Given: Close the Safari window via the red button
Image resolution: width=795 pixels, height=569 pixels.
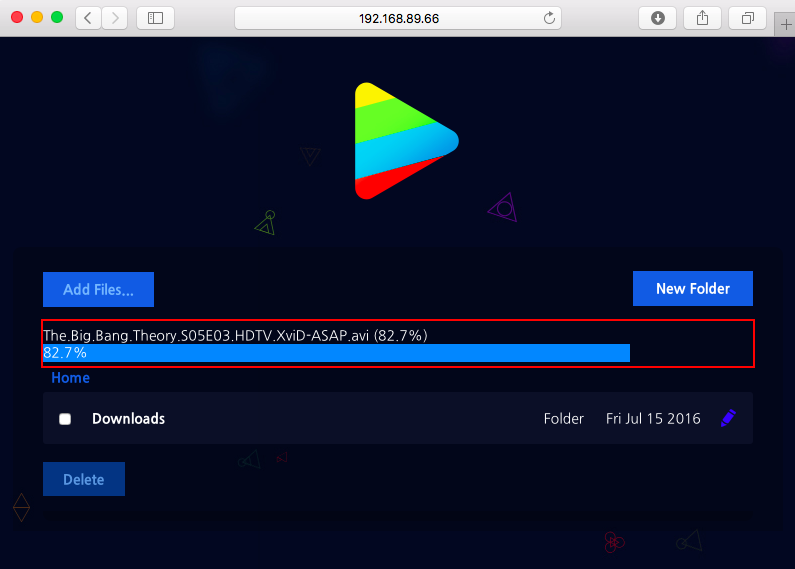Looking at the screenshot, I should point(17,17).
